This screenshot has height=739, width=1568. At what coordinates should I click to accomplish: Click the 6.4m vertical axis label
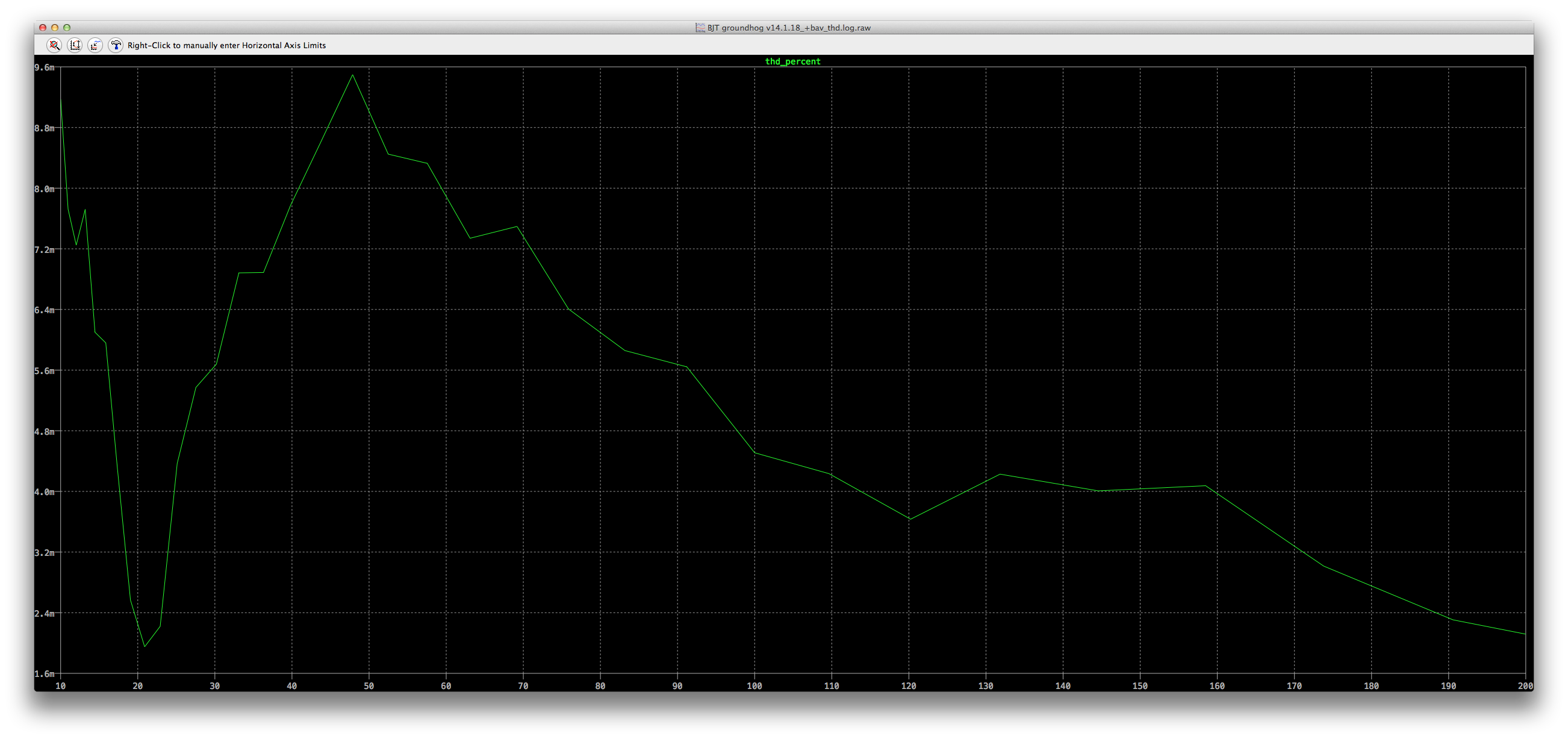pos(45,310)
